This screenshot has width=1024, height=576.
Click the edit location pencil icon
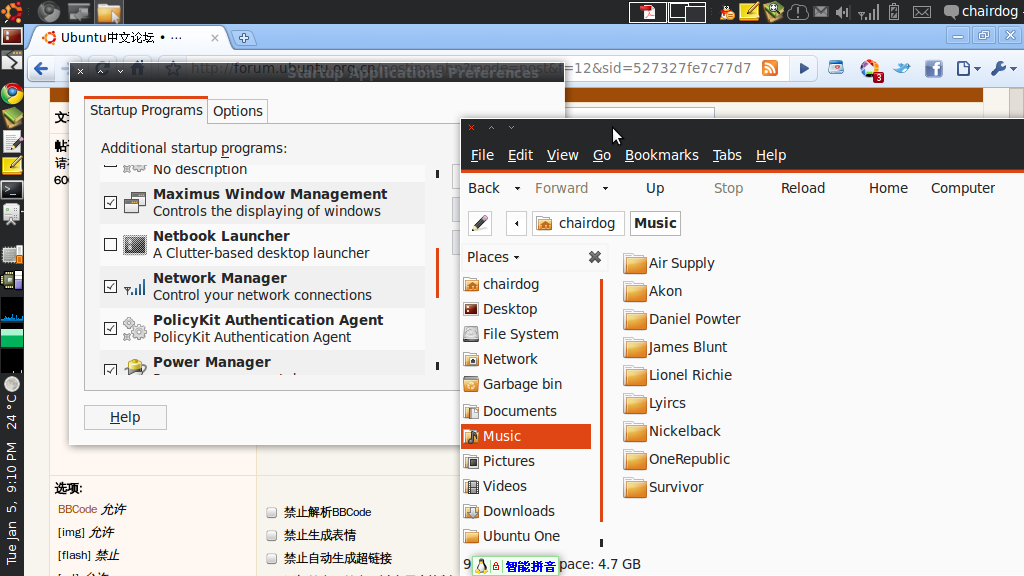click(x=480, y=223)
